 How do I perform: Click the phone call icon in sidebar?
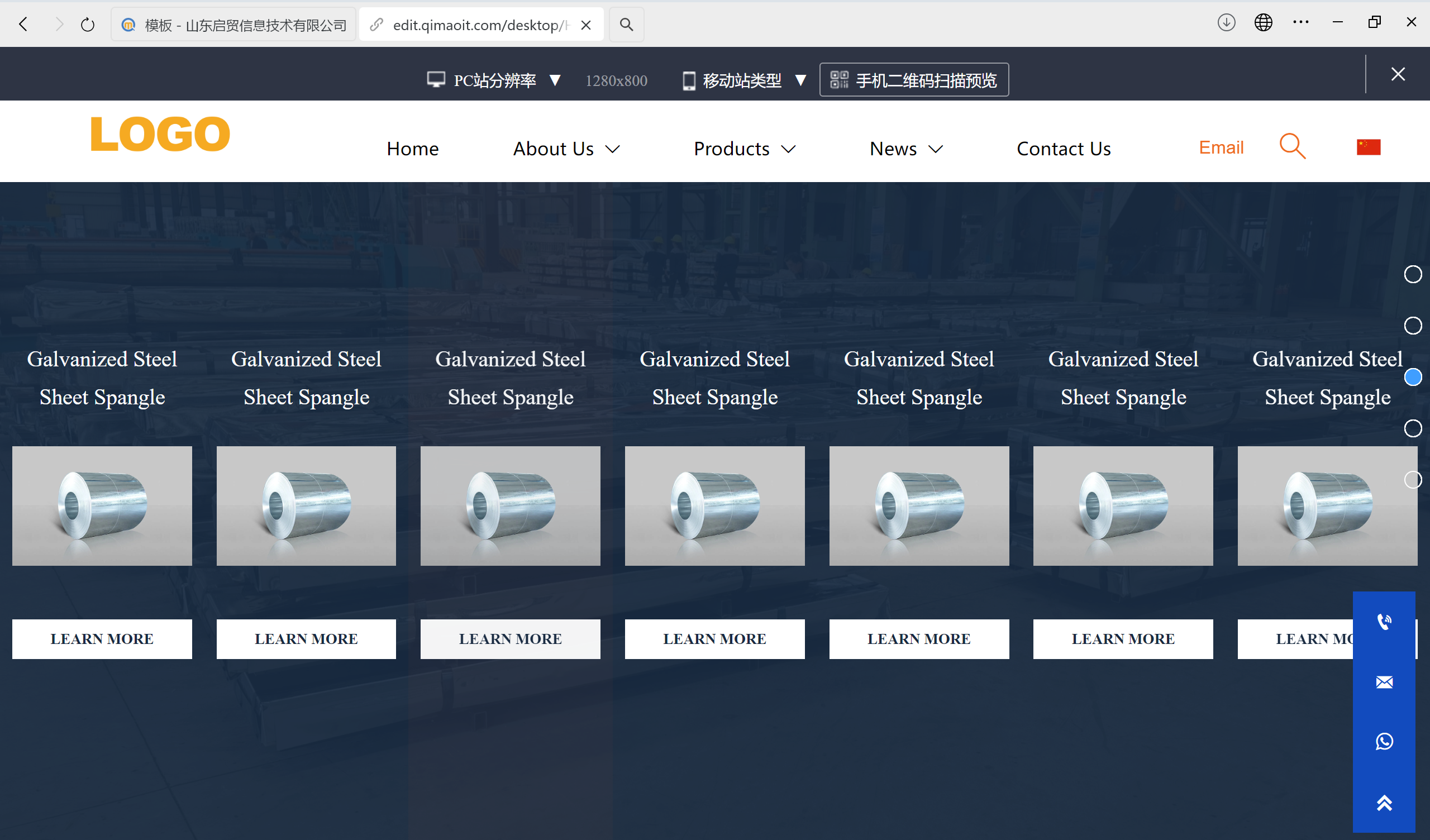click(x=1384, y=622)
